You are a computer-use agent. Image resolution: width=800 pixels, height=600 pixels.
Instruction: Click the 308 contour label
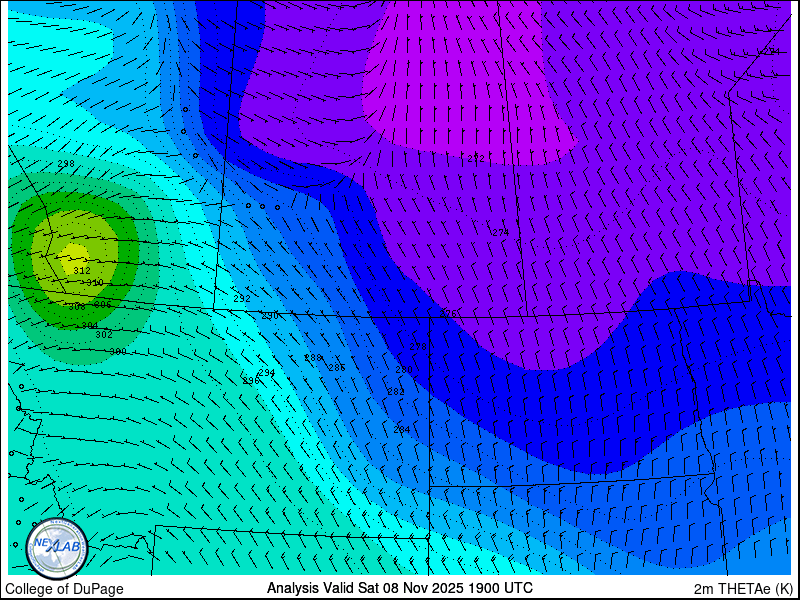pyautogui.click(x=77, y=307)
